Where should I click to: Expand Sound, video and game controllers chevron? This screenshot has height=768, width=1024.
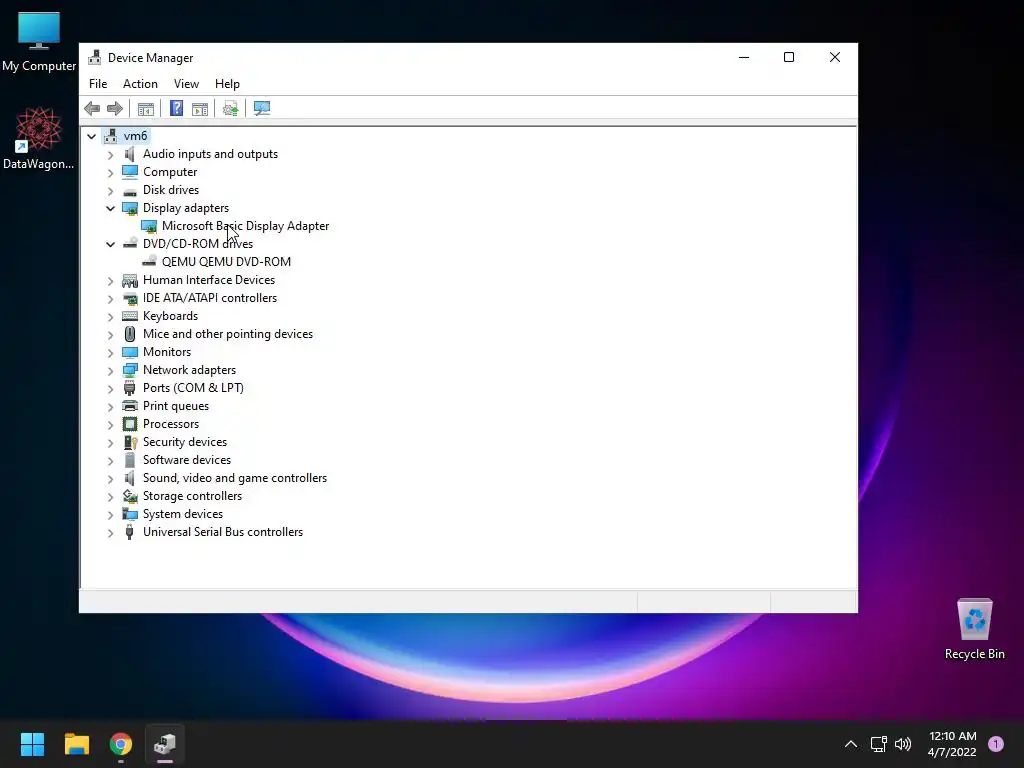coord(110,479)
